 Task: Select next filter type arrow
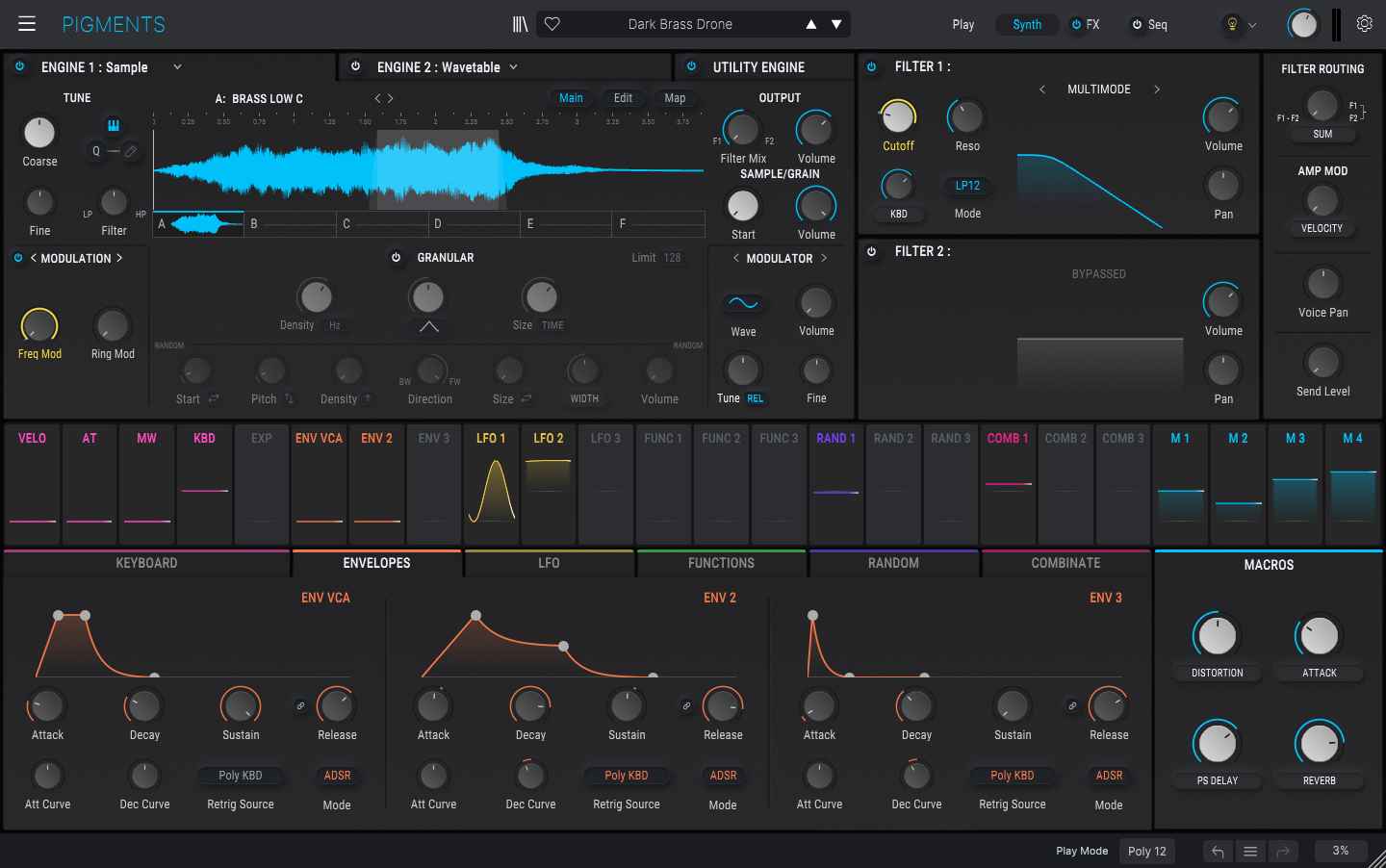[x=1157, y=89]
